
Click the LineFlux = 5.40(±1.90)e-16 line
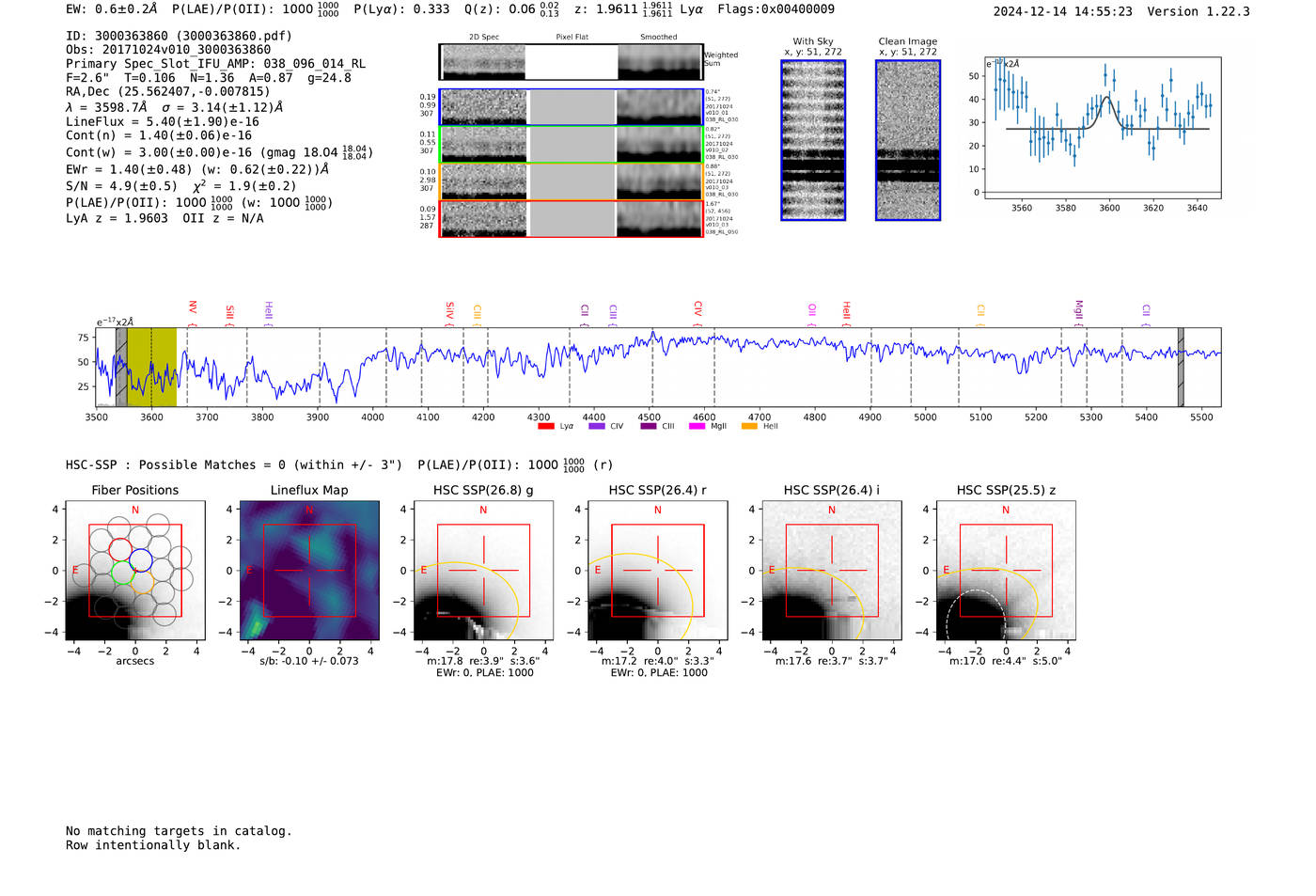(163, 121)
